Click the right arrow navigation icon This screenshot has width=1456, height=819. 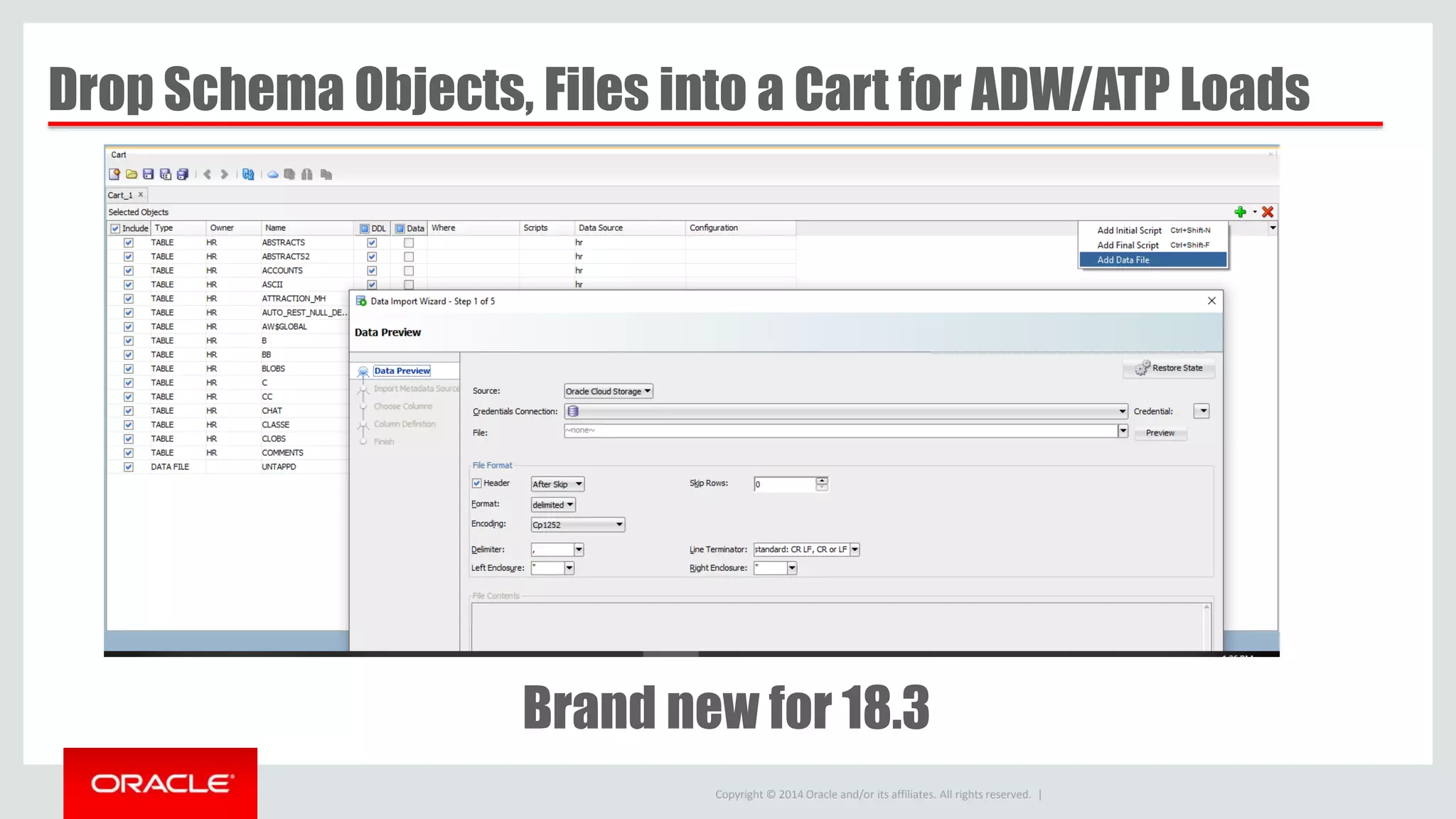coord(225,174)
